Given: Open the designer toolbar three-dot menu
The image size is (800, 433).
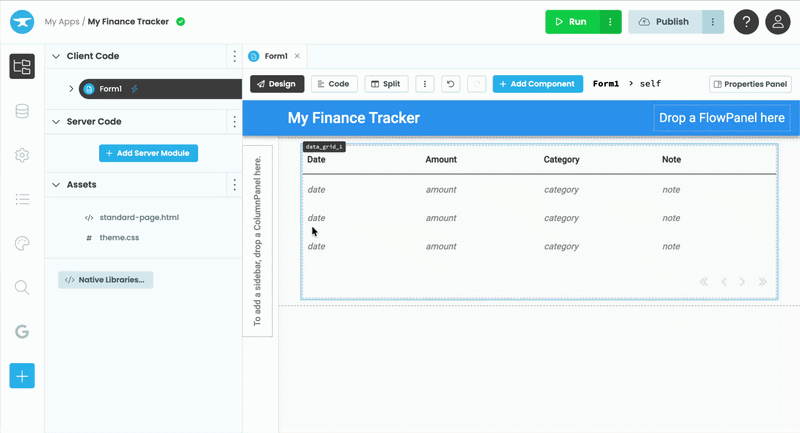Looking at the screenshot, I should pyautogui.click(x=424, y=84).
